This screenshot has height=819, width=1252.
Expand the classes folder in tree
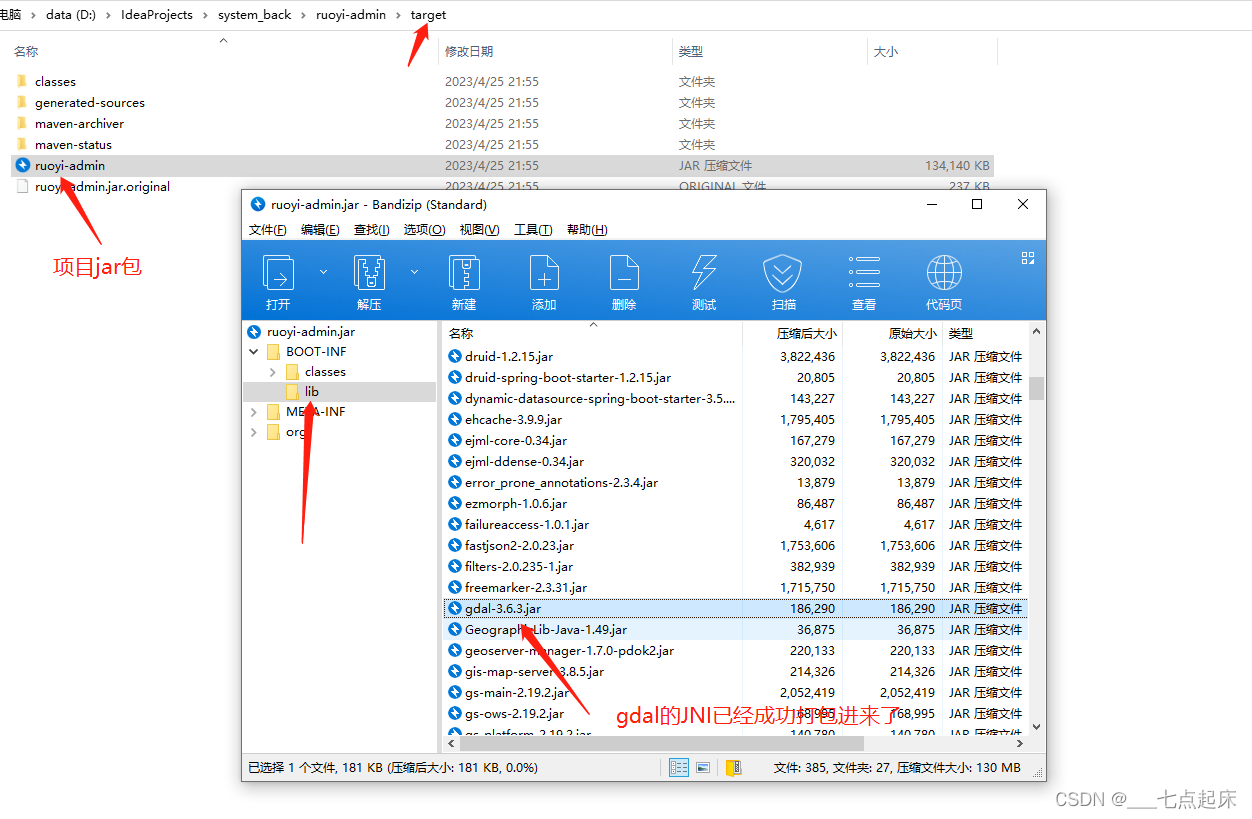270,371
